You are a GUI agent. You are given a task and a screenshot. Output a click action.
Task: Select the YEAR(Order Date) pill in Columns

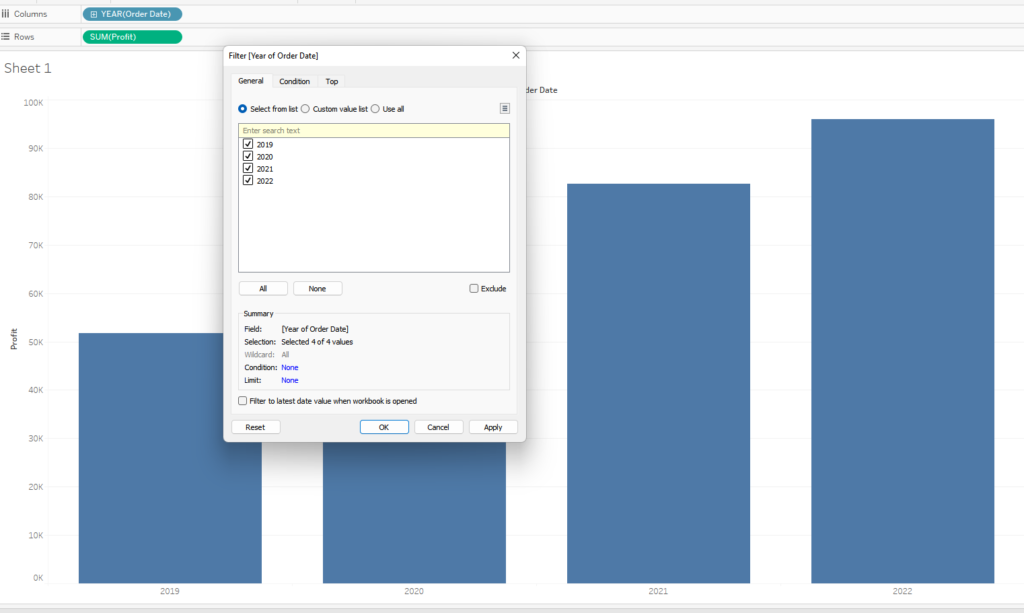pos(133,14)
